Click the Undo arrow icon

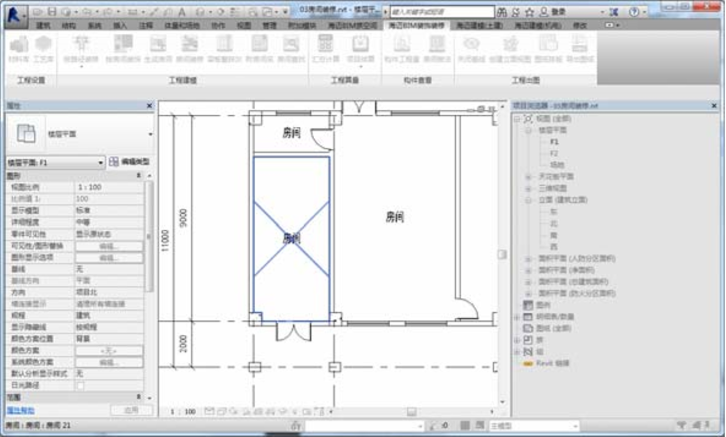point(87,11)
